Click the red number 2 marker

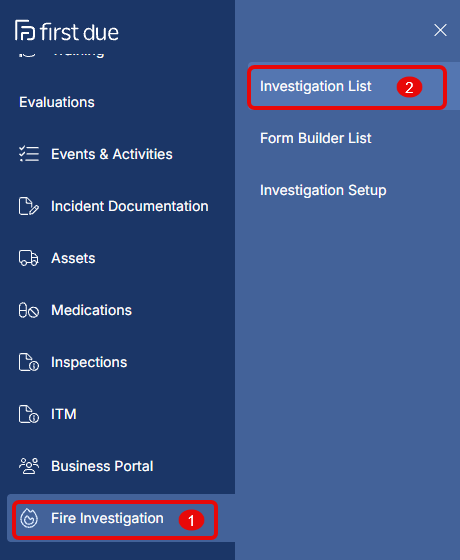pyautogui.click(x=409, y=88)
